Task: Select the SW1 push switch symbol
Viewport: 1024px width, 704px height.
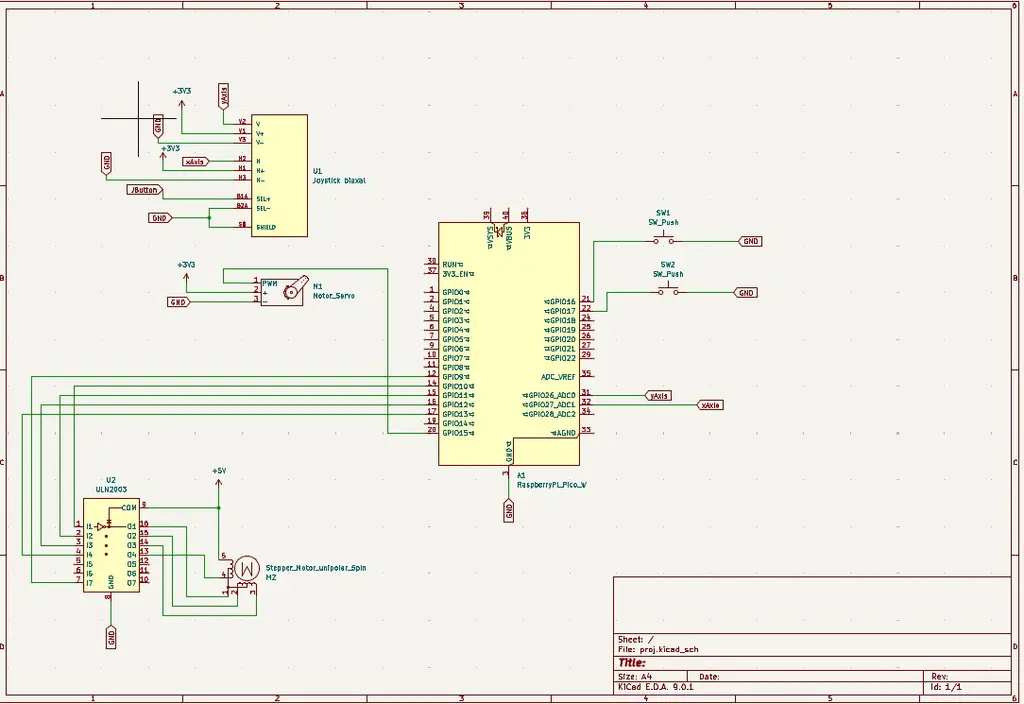Action: click(x=664, y=240)
